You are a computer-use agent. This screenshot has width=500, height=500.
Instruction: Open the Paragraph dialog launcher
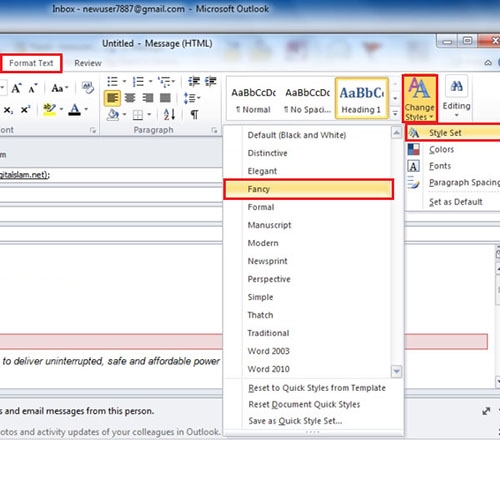(214, 130)
